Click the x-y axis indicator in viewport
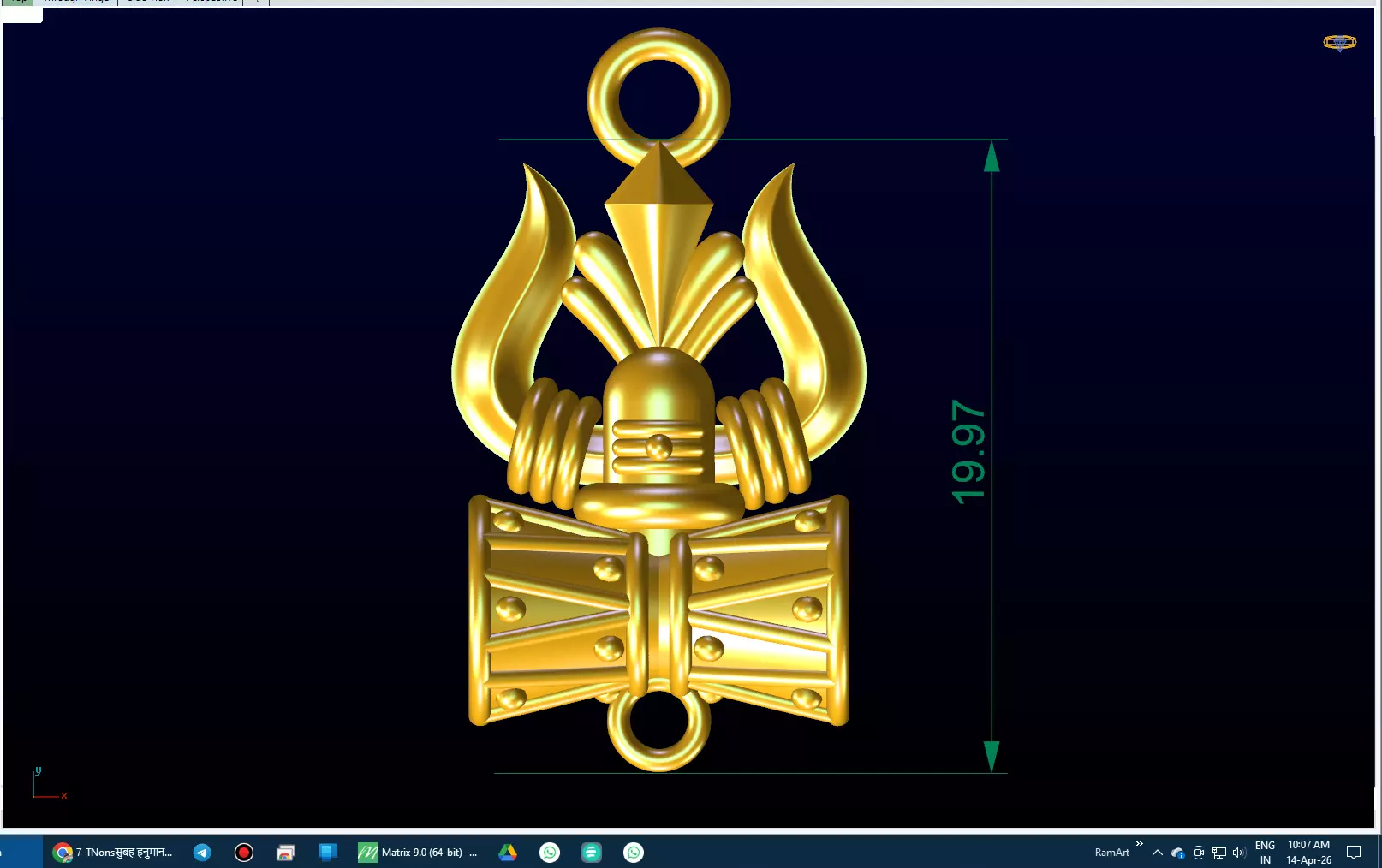This screenshot has height=868, width=1382. 49,784
